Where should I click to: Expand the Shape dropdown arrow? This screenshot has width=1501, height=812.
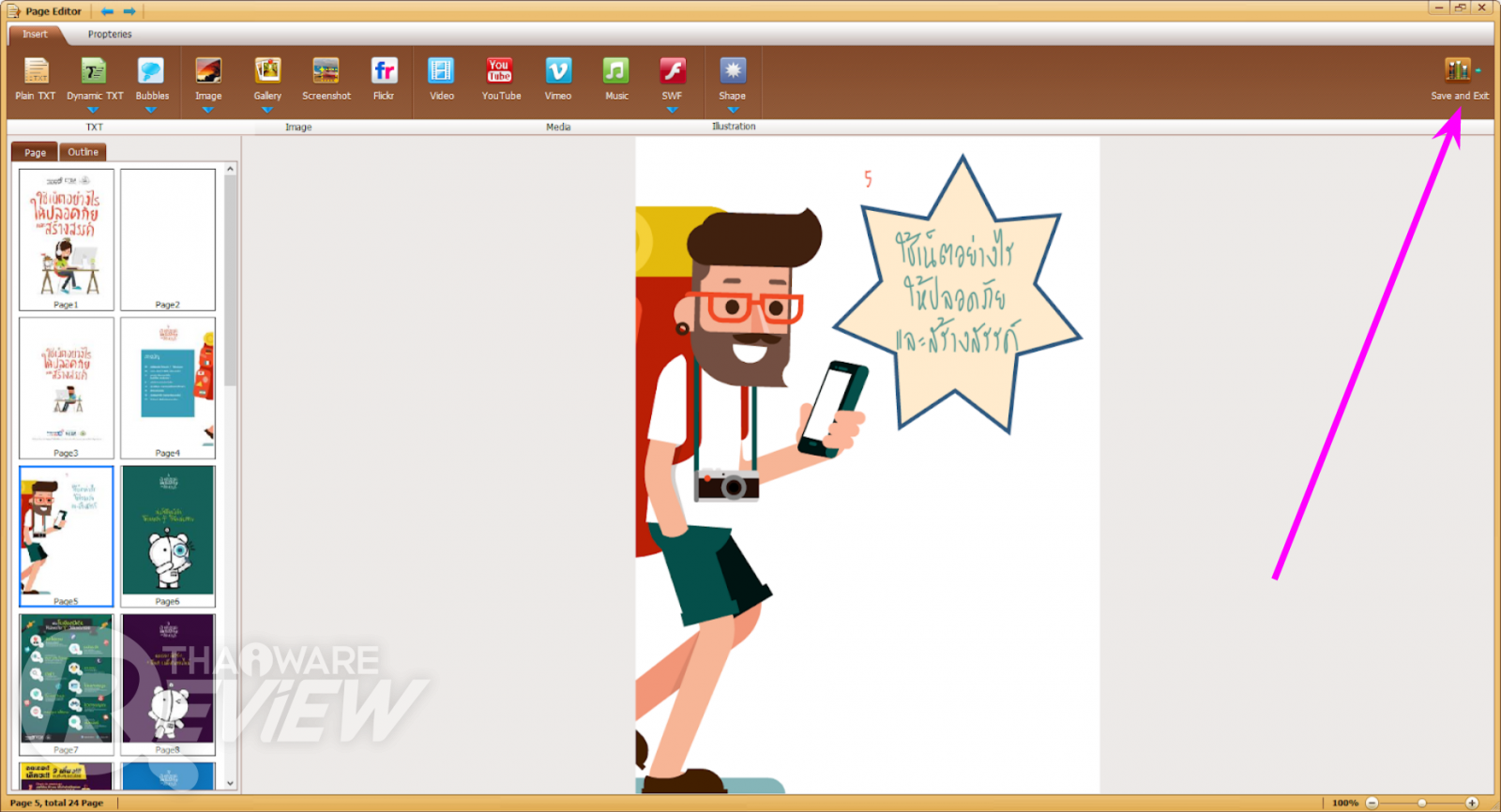coord(734,110)
